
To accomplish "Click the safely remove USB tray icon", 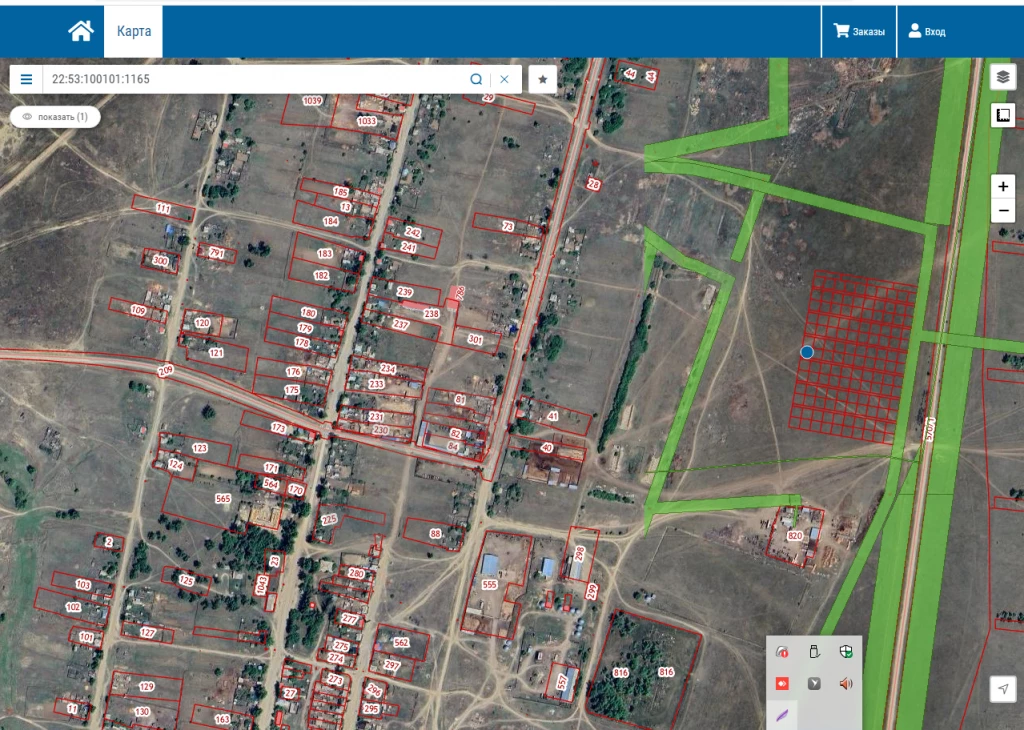I will coord(814,652).
